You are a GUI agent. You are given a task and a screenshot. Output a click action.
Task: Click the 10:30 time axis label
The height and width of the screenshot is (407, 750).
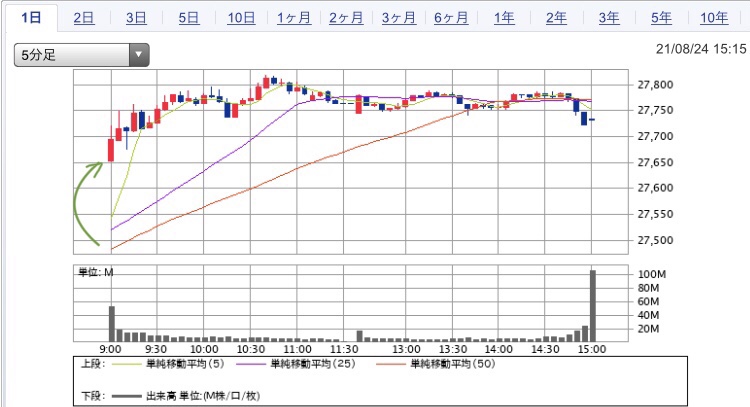[x=251, y=349]
